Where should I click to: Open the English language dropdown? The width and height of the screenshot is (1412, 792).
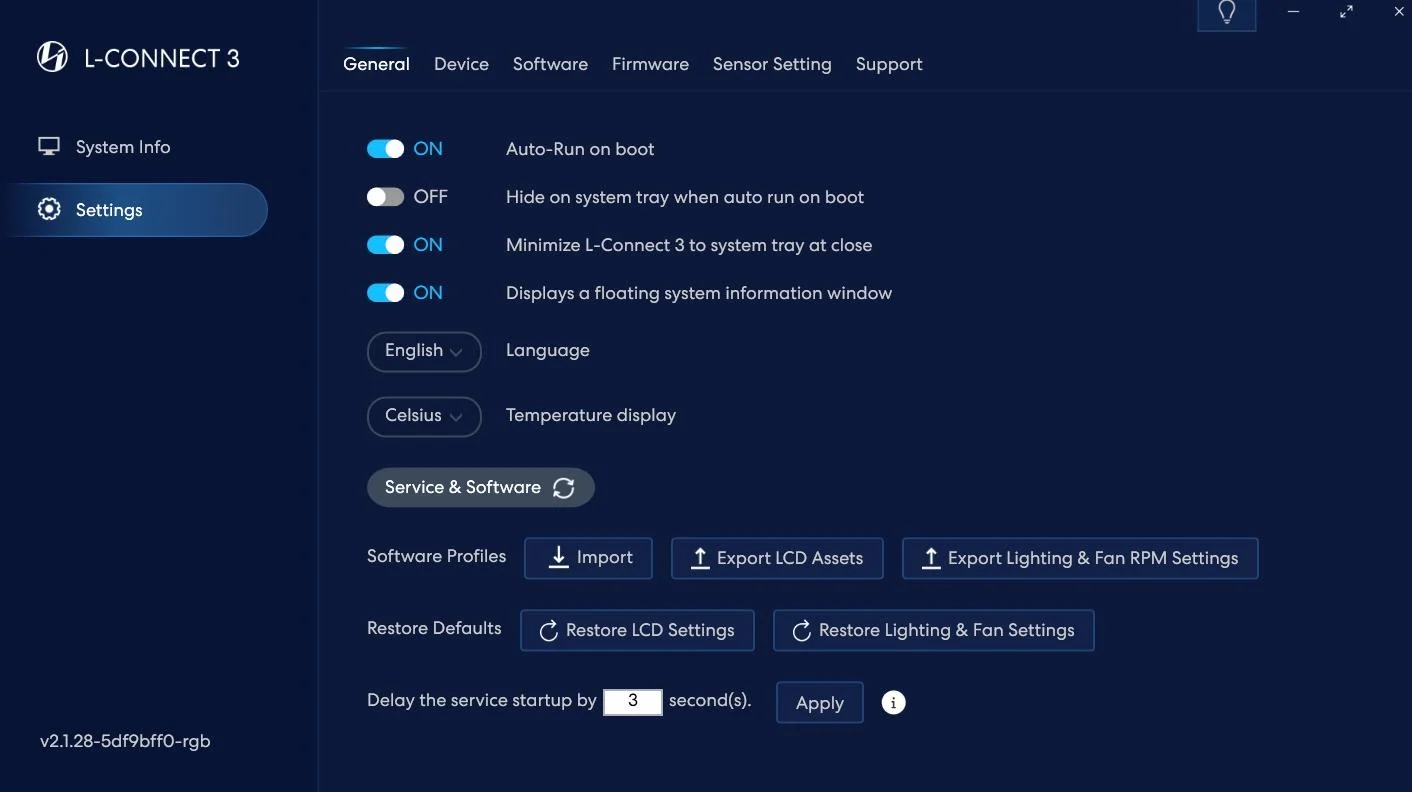[424, 352]
